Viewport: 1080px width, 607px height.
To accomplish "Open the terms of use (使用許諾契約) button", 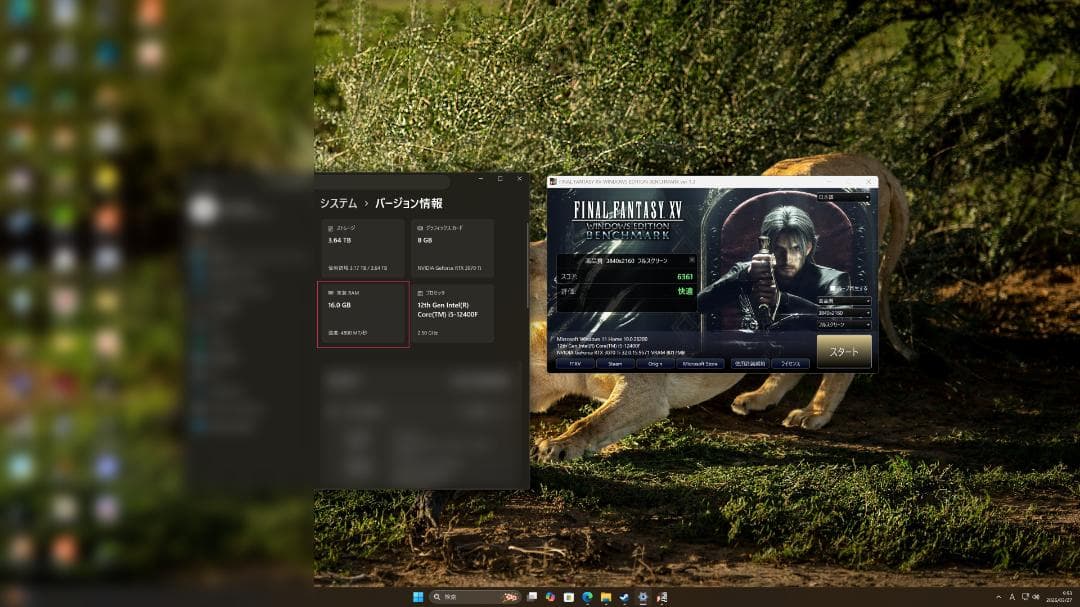I will pyautogui.click(x=750, y=364).
